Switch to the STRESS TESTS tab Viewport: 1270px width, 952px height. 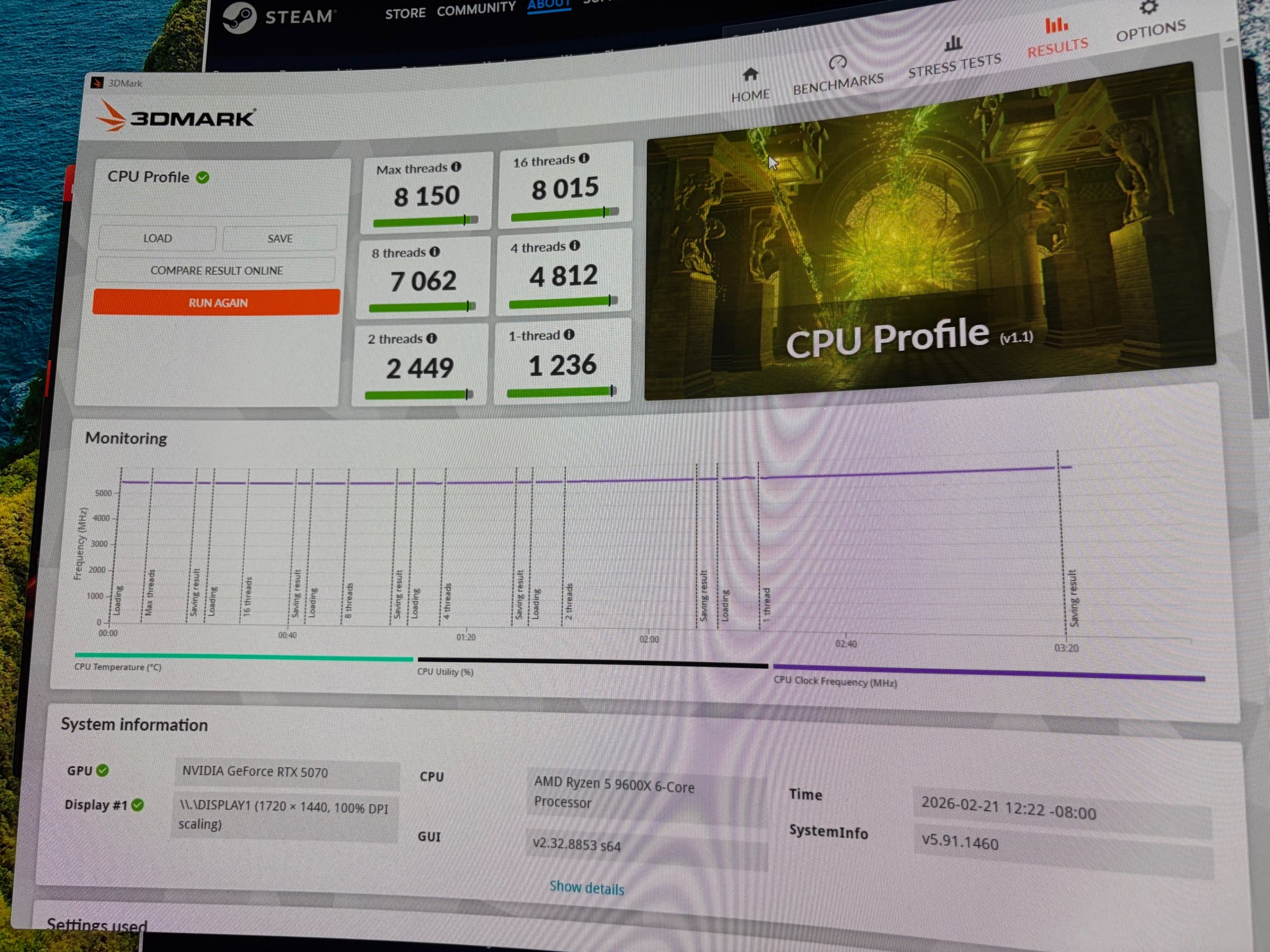[954, 57]
